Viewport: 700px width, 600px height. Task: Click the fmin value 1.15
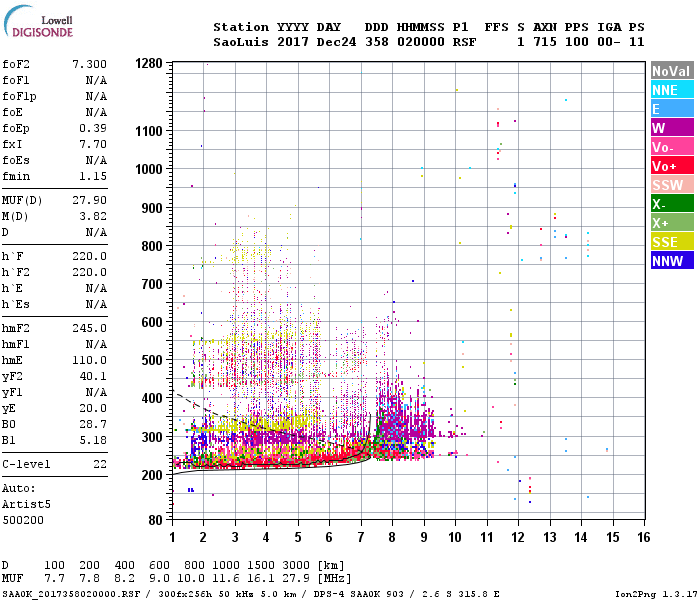point(93,176)
